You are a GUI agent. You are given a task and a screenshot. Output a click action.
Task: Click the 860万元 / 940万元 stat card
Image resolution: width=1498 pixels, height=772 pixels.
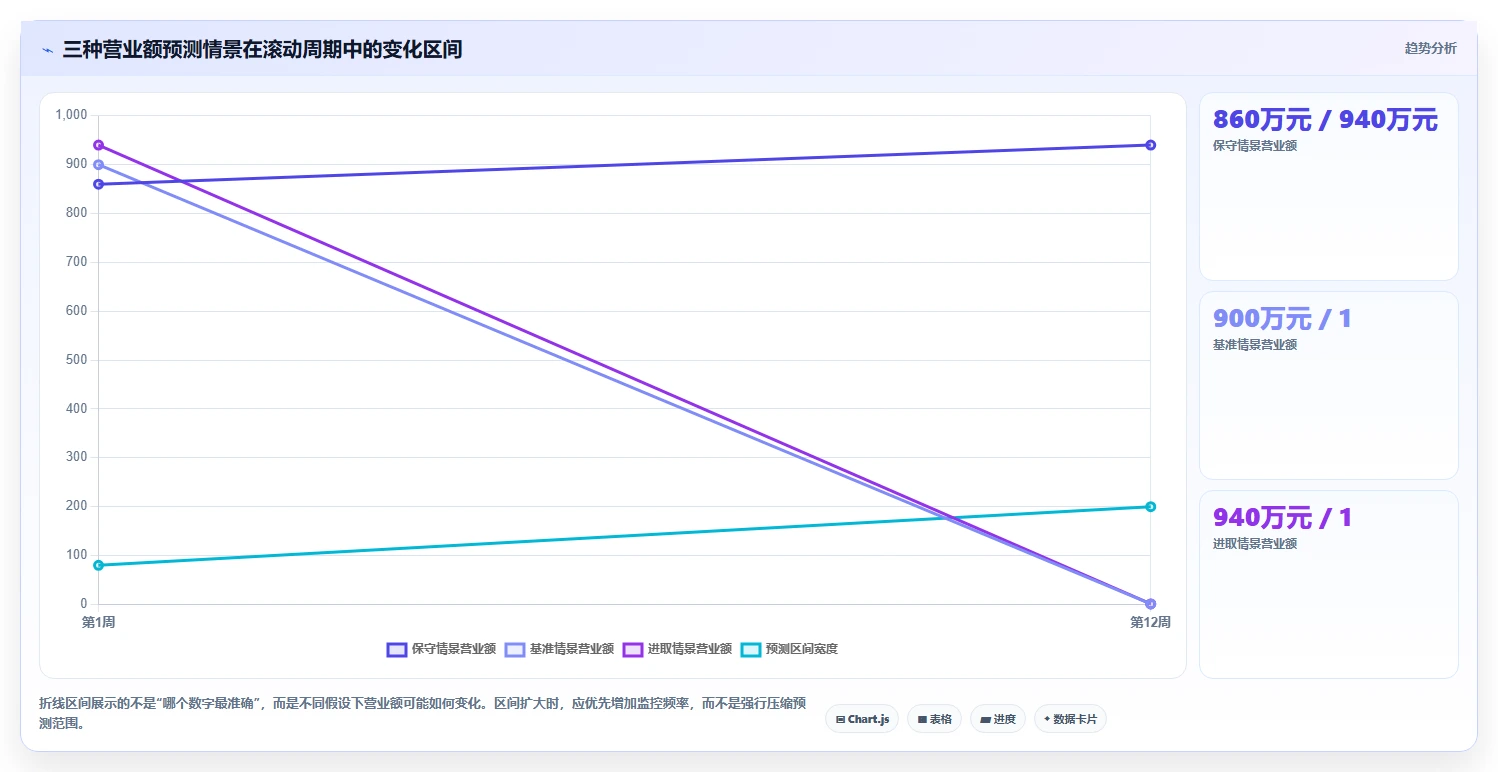pyautogui.click(x=1329, y=186)
